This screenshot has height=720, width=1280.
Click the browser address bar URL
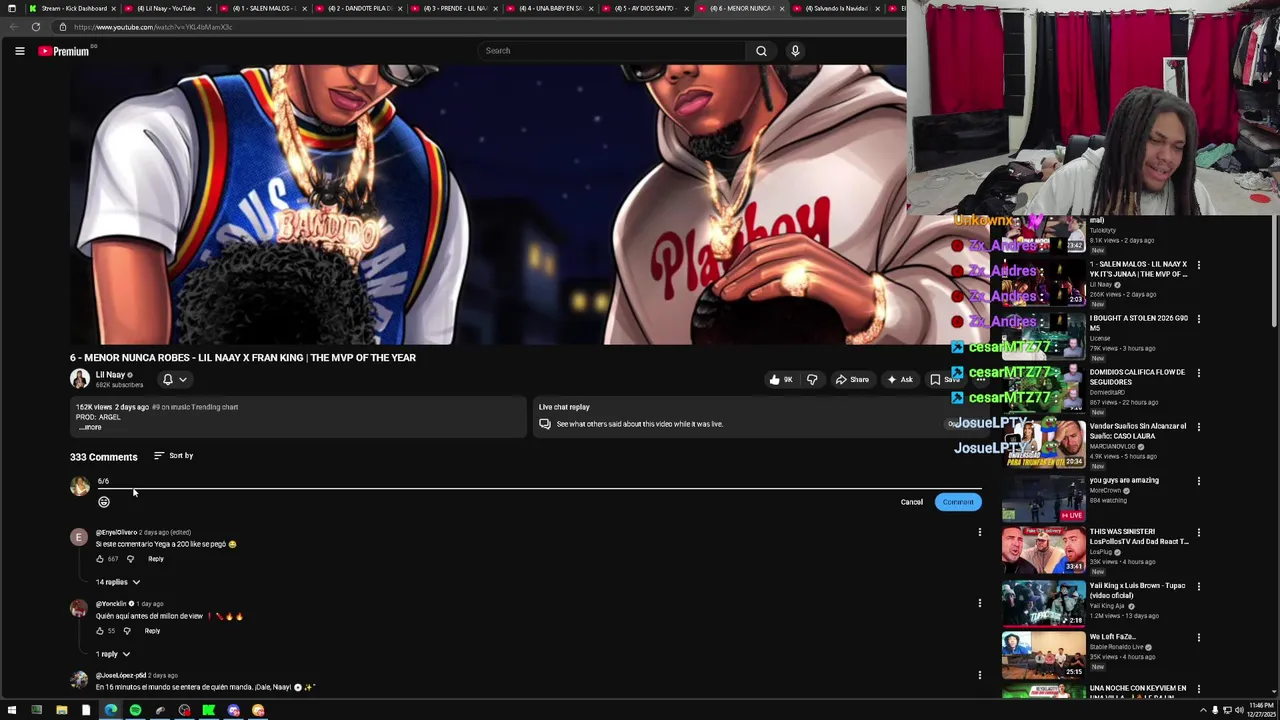[153, 27]
